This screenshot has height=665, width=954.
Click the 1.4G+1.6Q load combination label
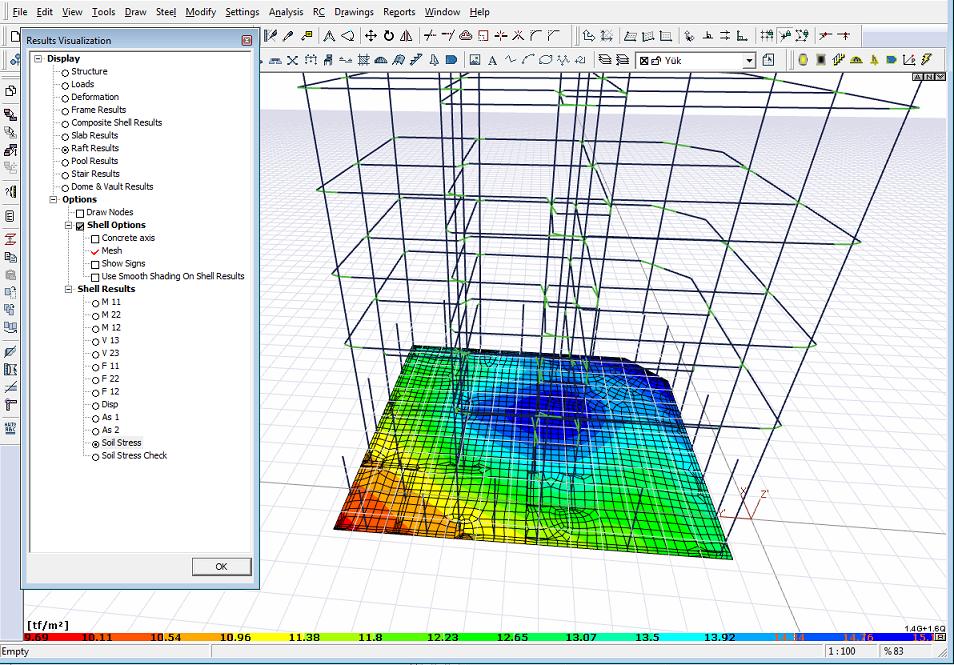coord(925,628)
